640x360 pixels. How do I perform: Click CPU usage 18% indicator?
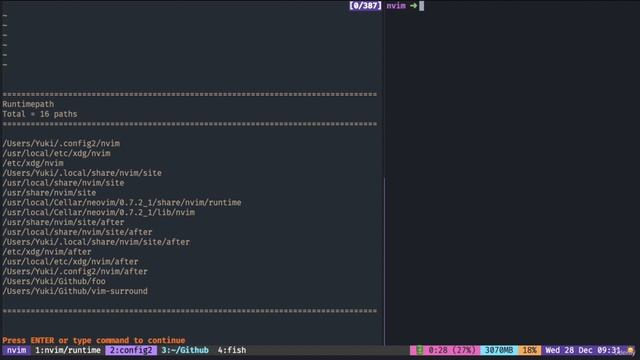coord(529,350)
